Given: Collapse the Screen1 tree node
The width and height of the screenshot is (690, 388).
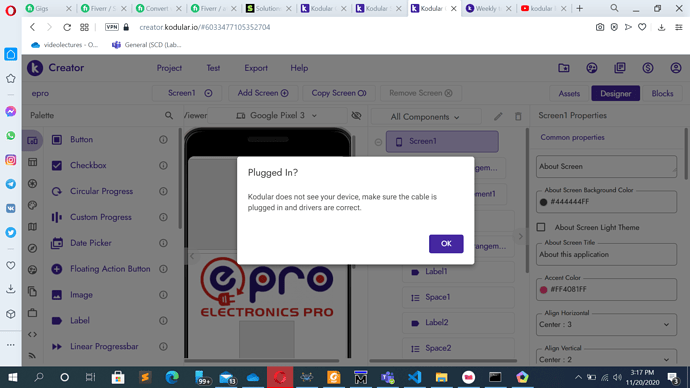Looking at the screenshot, I should [378, 142].
